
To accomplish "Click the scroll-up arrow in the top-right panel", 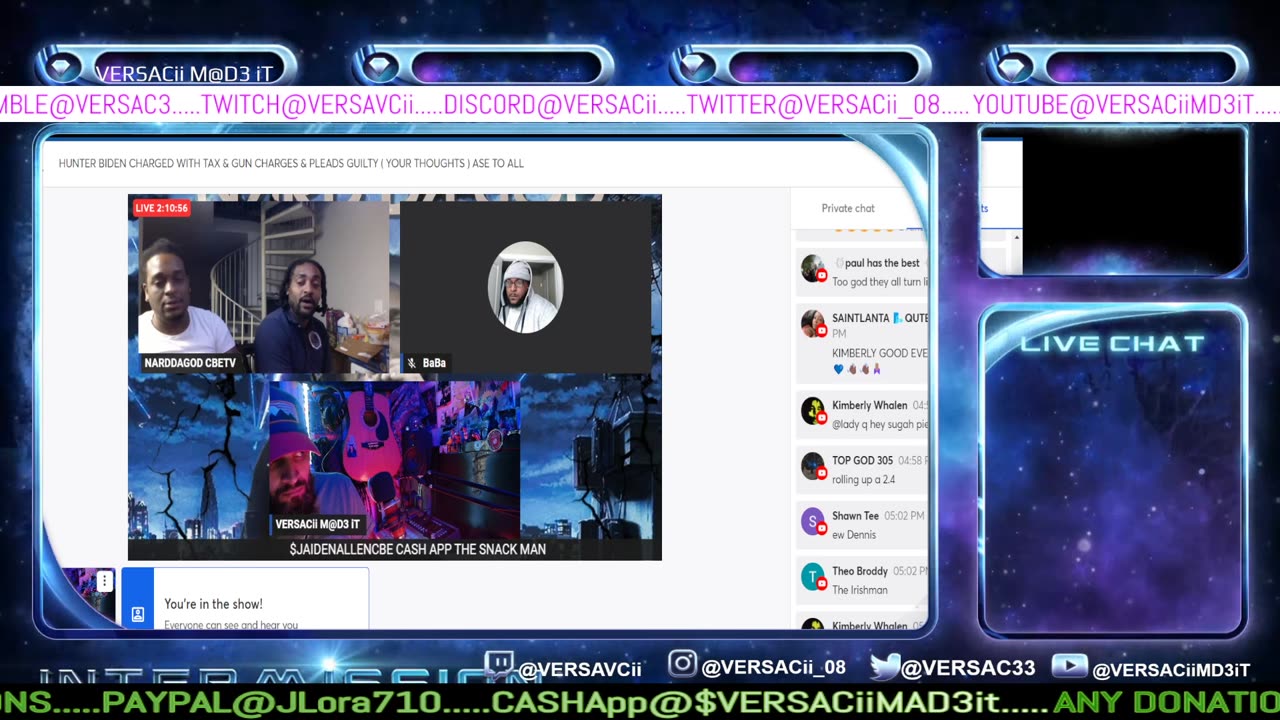I will 1017,238.
